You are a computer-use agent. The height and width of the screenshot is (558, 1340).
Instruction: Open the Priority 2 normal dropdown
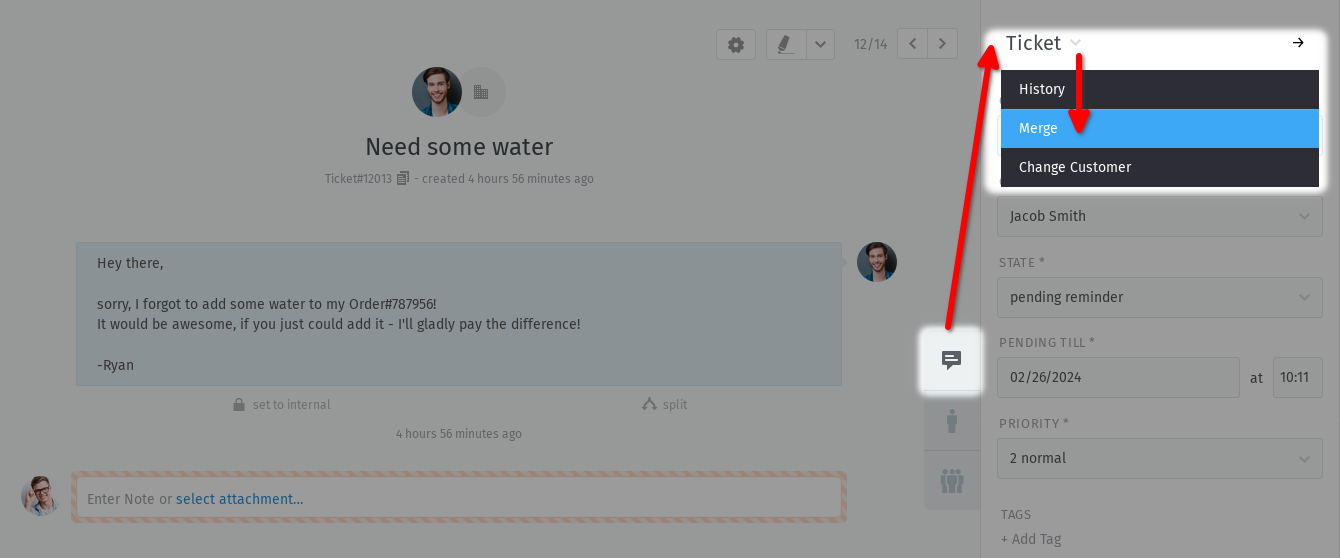(x=1160, y=458)
